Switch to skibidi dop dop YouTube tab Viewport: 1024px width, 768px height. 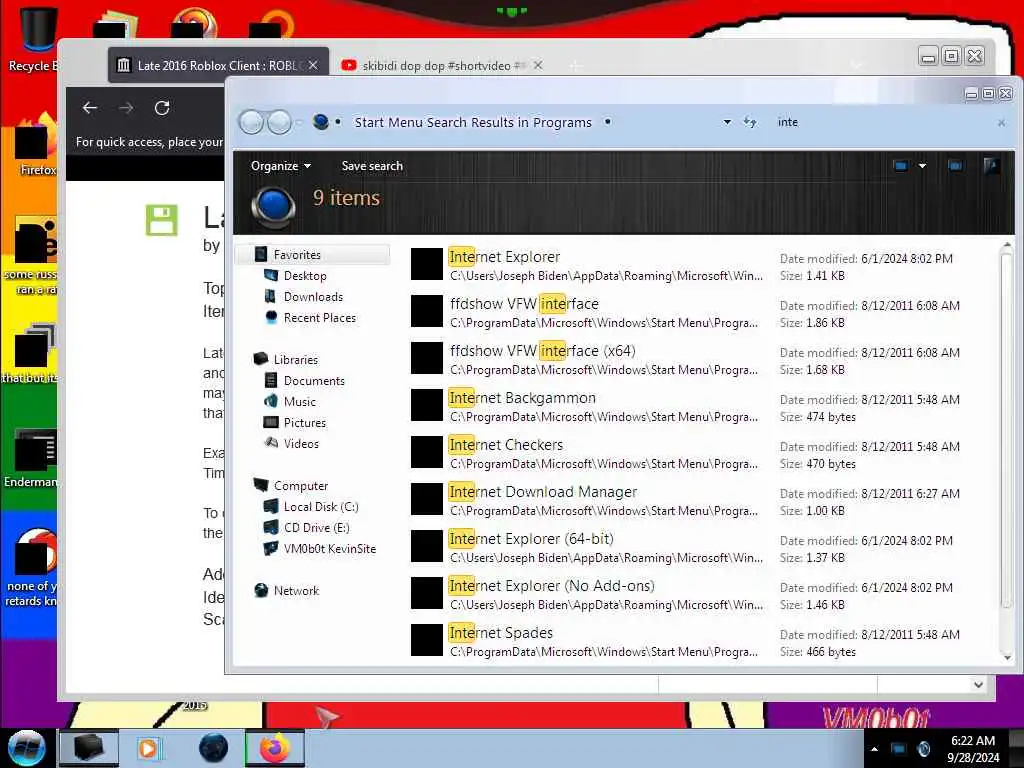pyautogui.click(x=443, y=65)
